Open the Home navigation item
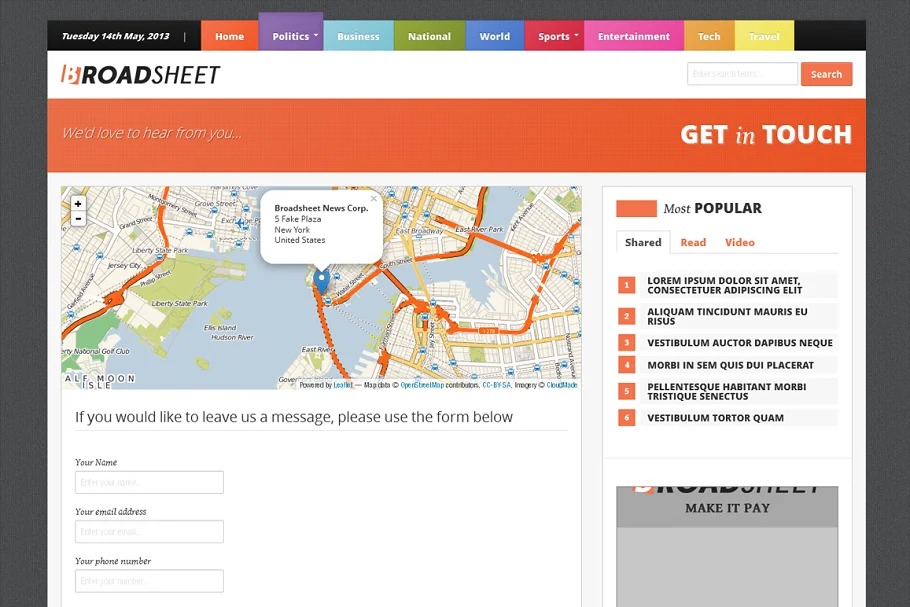The height and width of the screenshot is (607, 910). coord(229,36)
